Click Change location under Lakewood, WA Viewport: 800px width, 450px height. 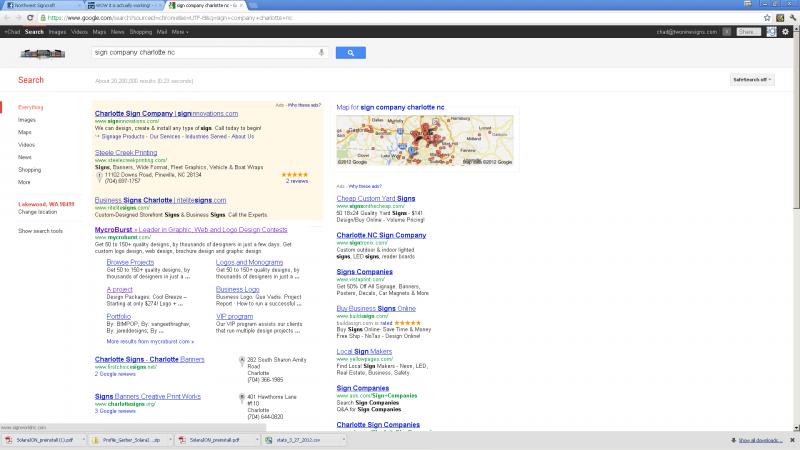(37, 212)
